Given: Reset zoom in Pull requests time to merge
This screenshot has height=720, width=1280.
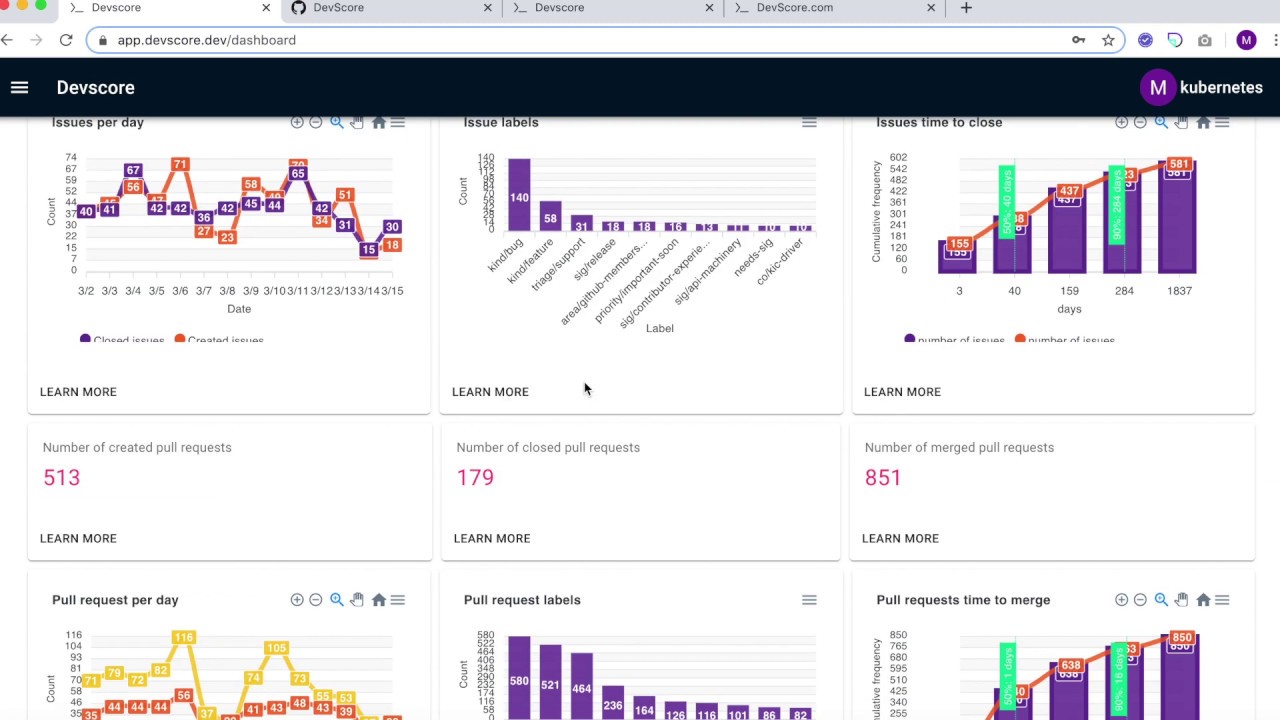Looking at the screenshot, I should [x=1203, y=600].
